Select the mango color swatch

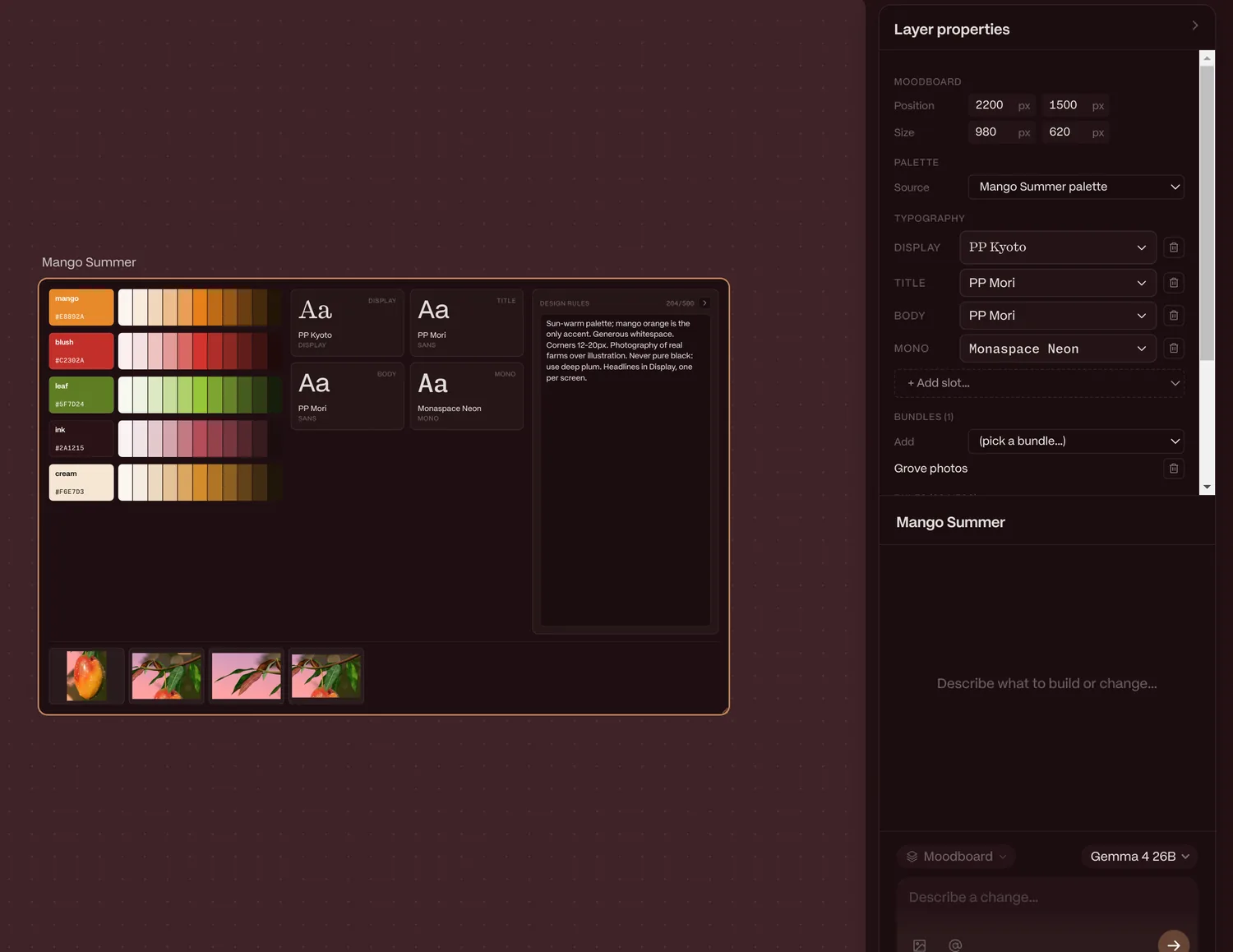pyautogui.click(x=81, y=307)
